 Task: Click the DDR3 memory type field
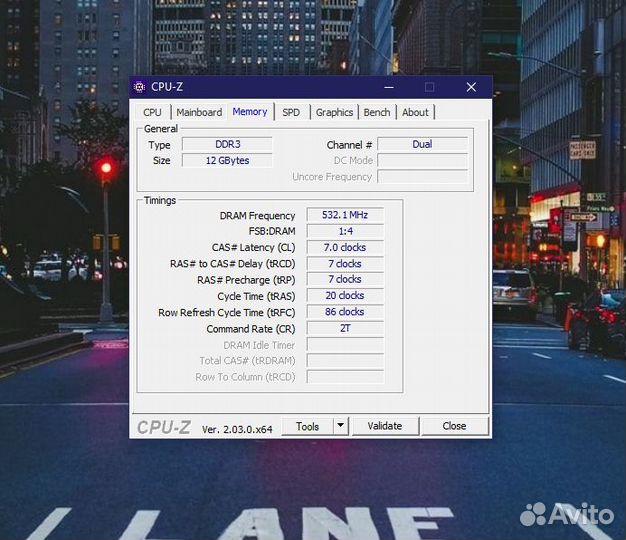228,144
